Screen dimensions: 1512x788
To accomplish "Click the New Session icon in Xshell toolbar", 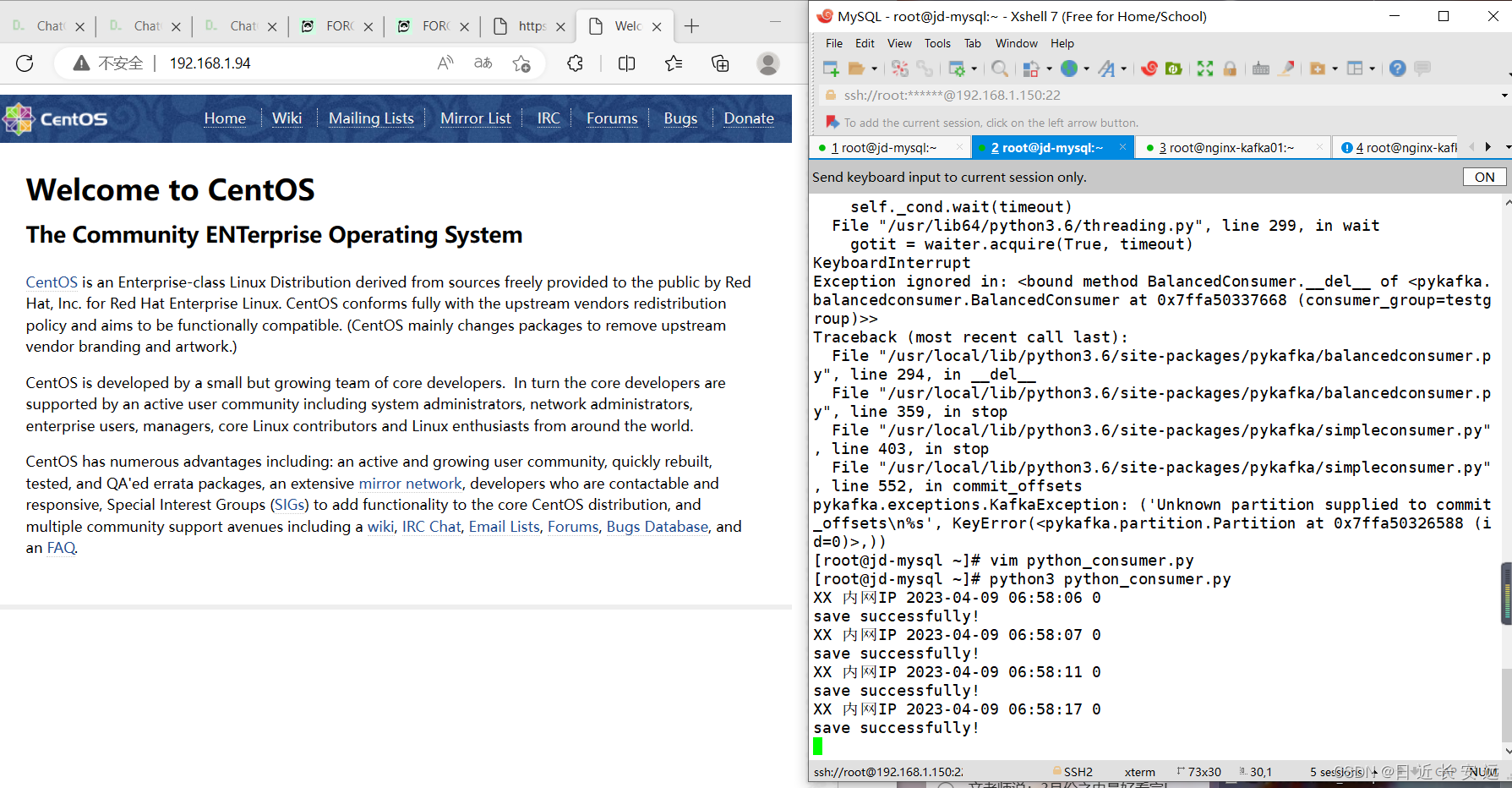I will pyautogui.click(x=831, y=68).
